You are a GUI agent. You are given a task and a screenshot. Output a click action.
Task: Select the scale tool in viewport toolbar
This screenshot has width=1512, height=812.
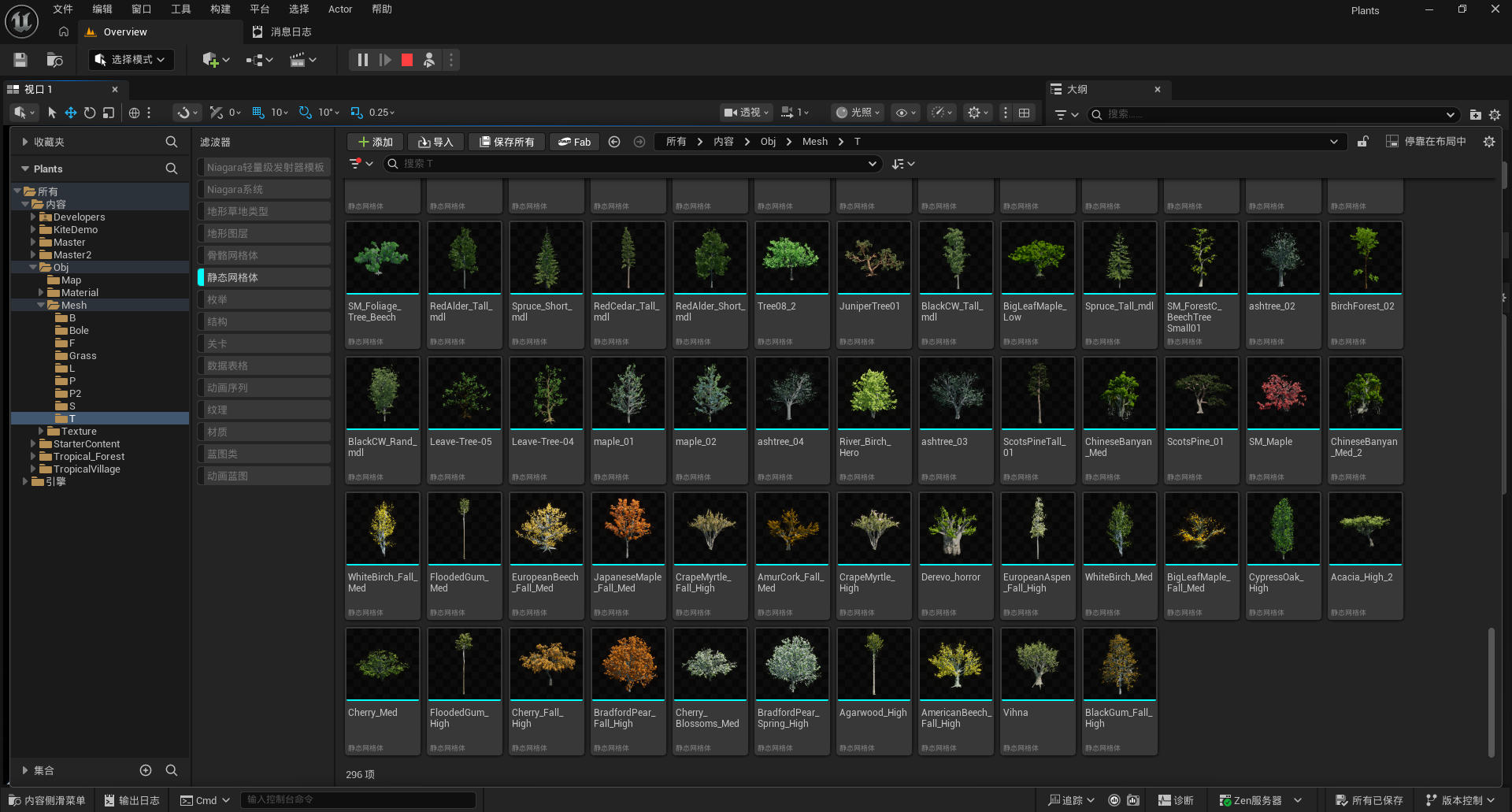point(109,113)
